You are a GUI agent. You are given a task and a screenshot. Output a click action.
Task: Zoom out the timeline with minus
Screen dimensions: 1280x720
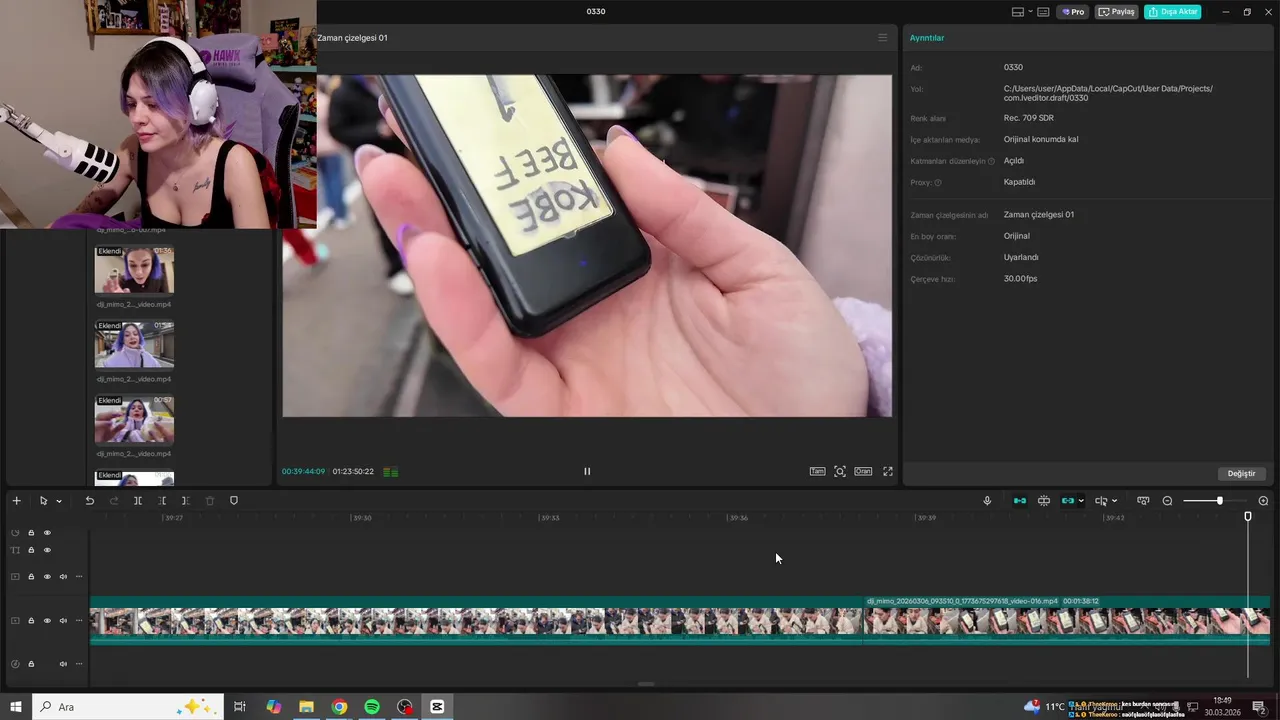1167,501
